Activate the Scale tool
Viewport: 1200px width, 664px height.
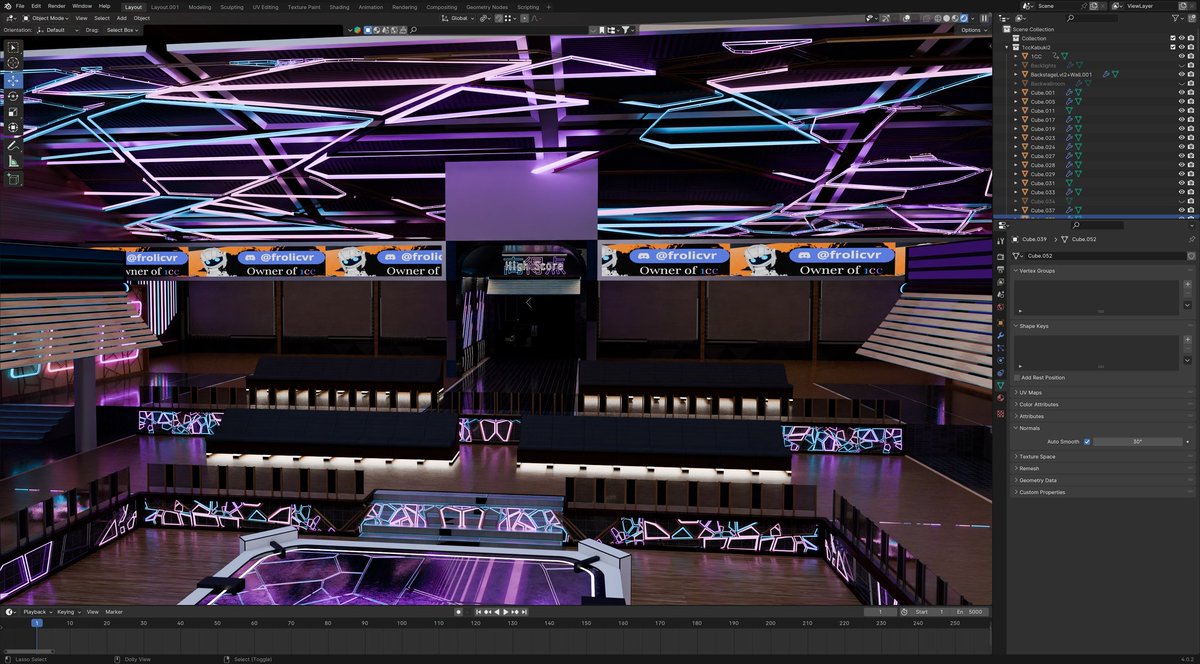pyautogui.click(x=13, y=112)
